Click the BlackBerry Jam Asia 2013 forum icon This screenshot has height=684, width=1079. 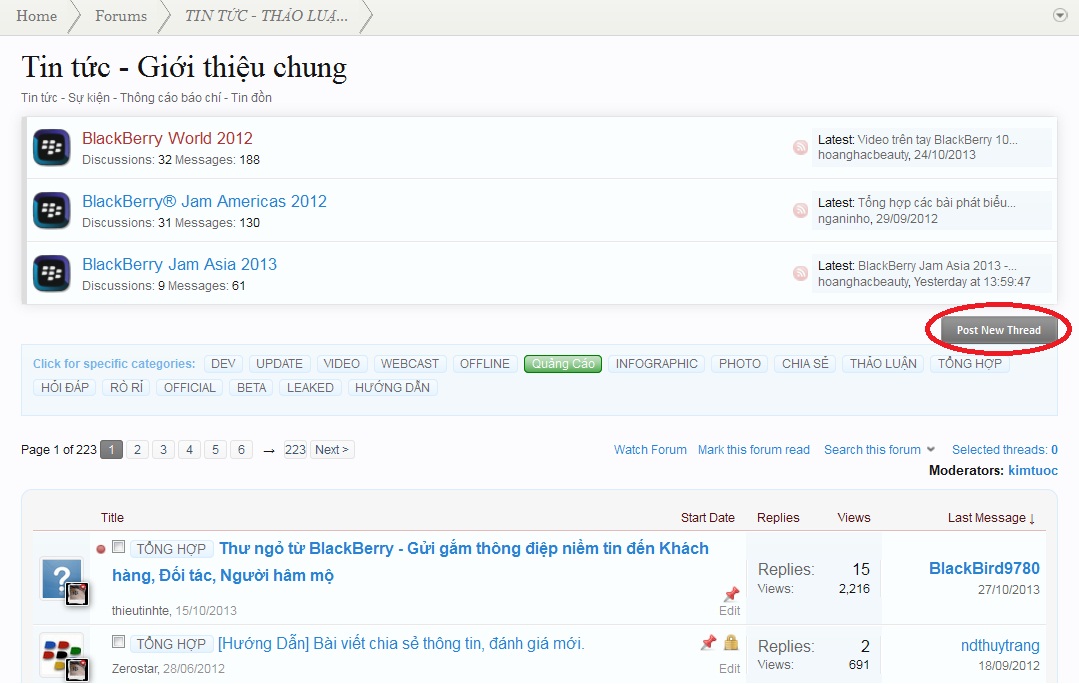pyautogui.click(x=52, y=273)
